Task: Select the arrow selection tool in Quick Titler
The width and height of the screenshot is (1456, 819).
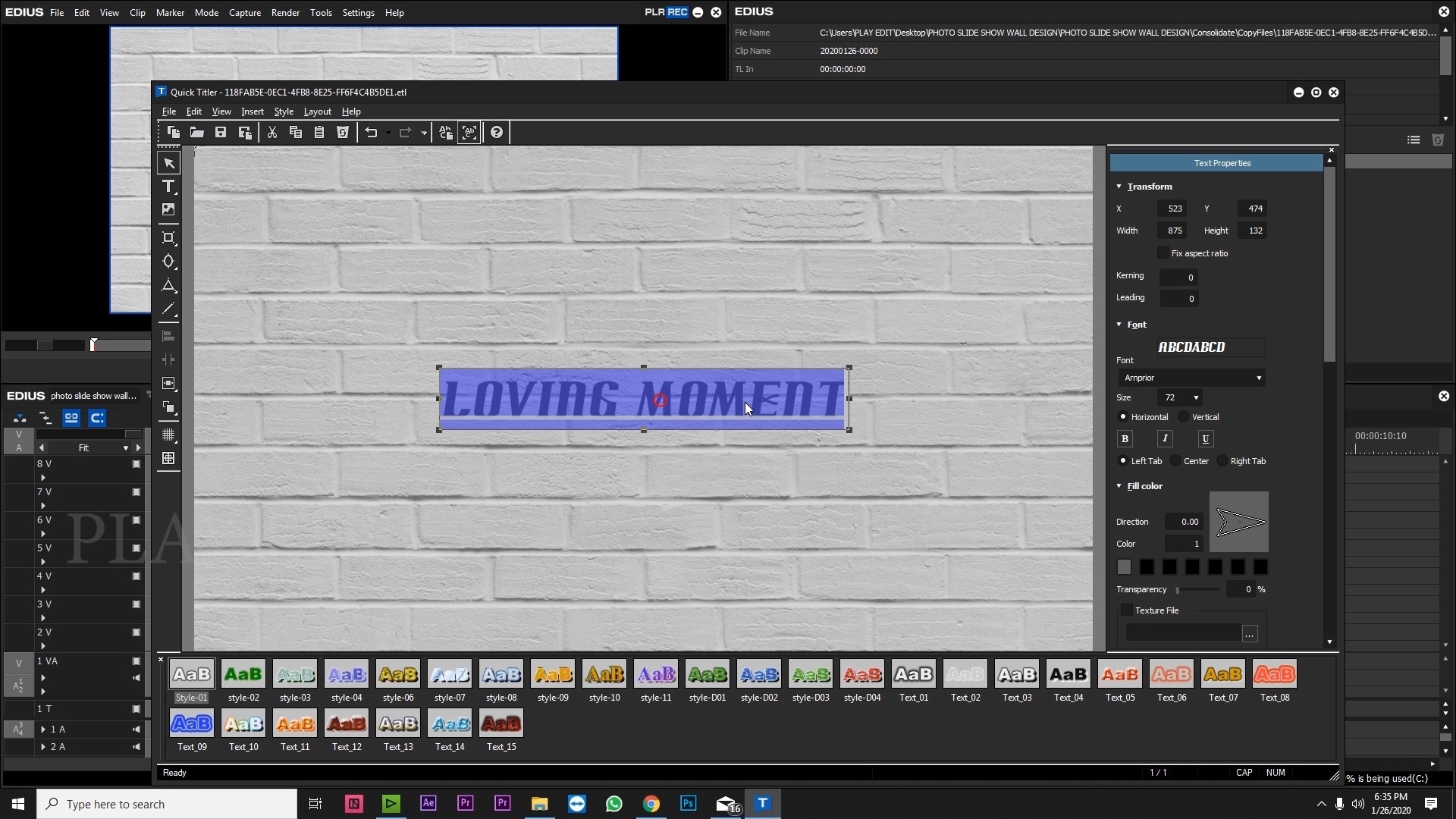Action: pyautogui.click(x=168, y=163)
